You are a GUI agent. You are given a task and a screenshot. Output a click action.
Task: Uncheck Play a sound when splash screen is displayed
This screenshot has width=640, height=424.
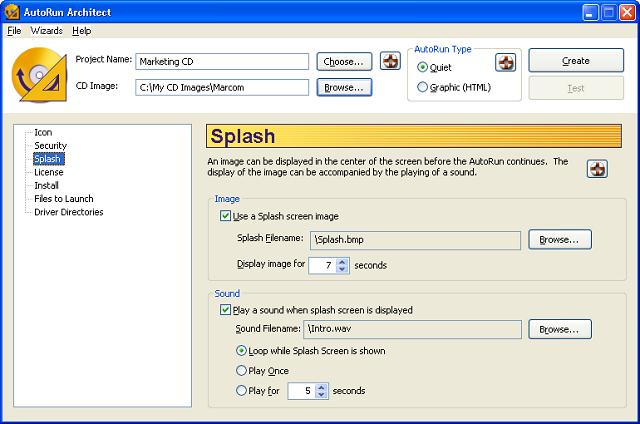tap(225, 310)
